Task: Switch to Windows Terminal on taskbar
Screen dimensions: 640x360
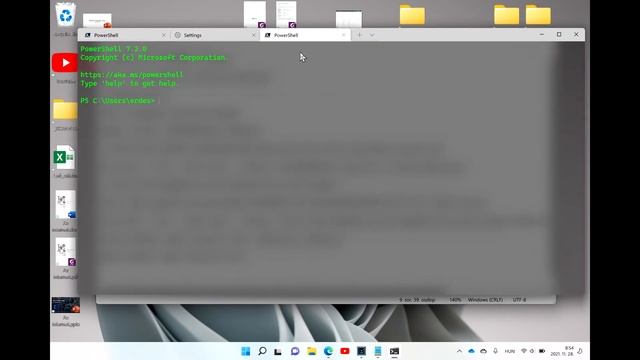Action: pyautogui.click(x=394, y=351)
